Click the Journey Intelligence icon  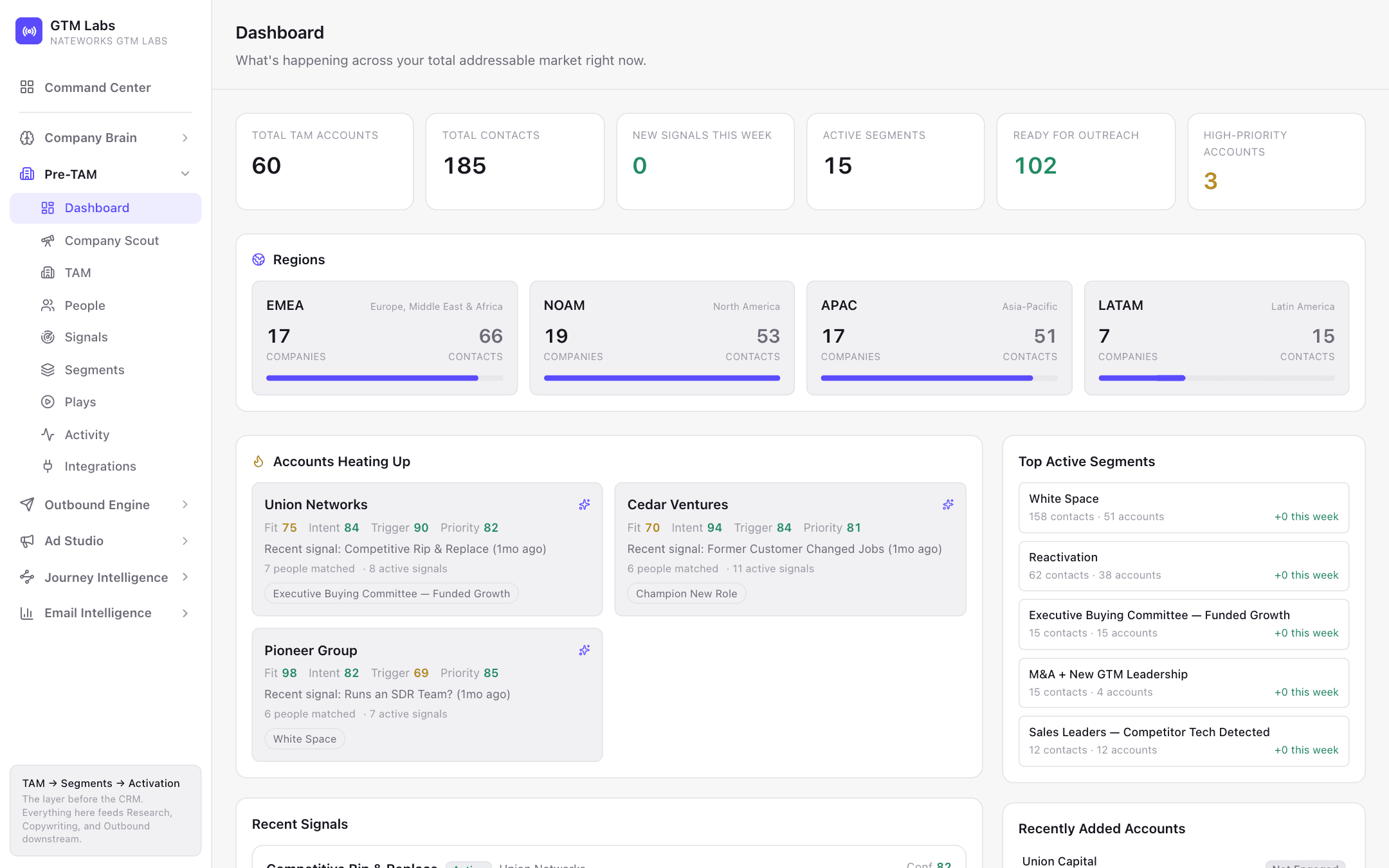point(27,577)
